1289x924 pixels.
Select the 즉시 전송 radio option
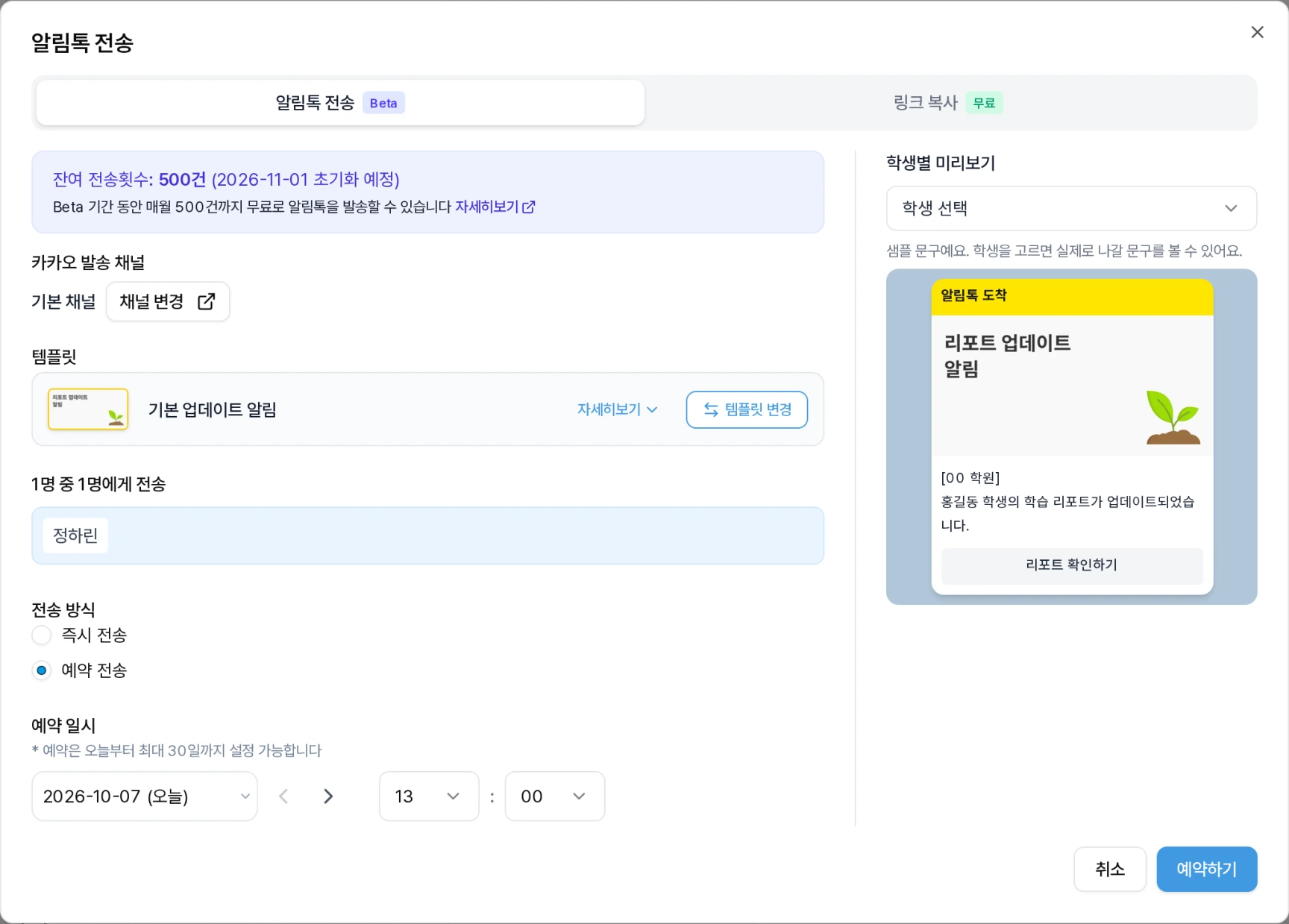[42, 635]
